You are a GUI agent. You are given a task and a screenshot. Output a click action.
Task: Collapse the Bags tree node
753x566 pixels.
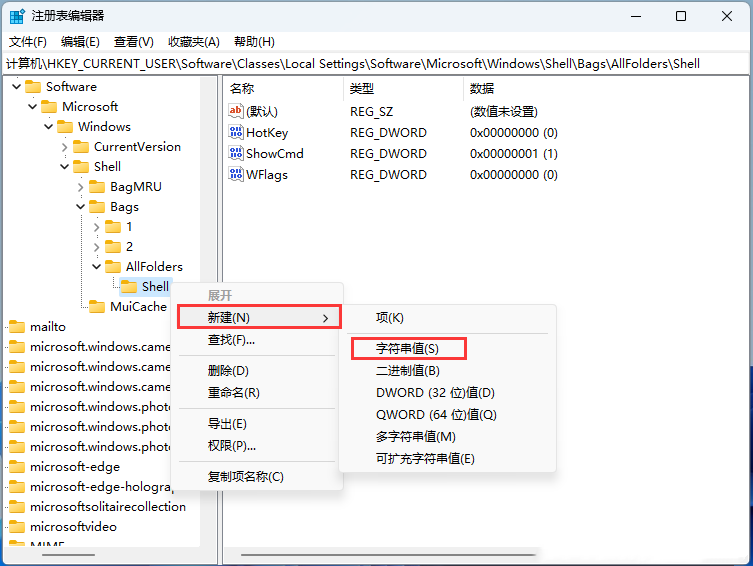pos(81,207)
